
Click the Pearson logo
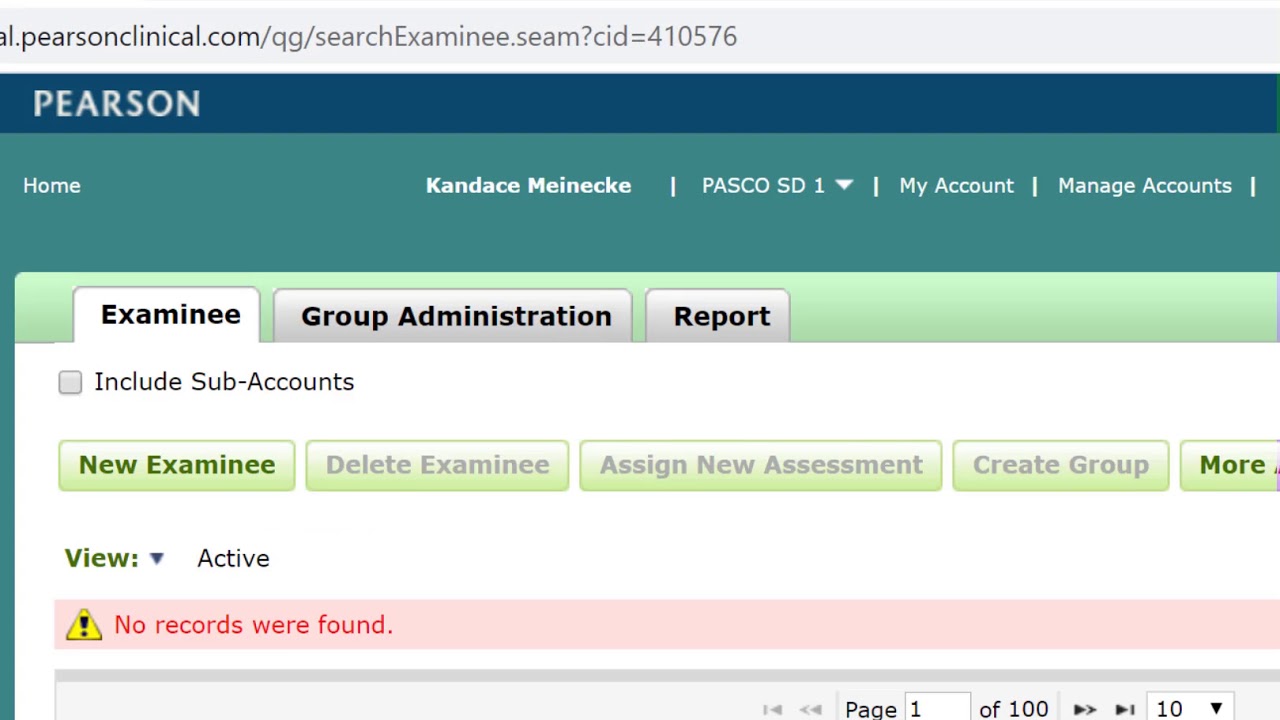tap(117, 103)
